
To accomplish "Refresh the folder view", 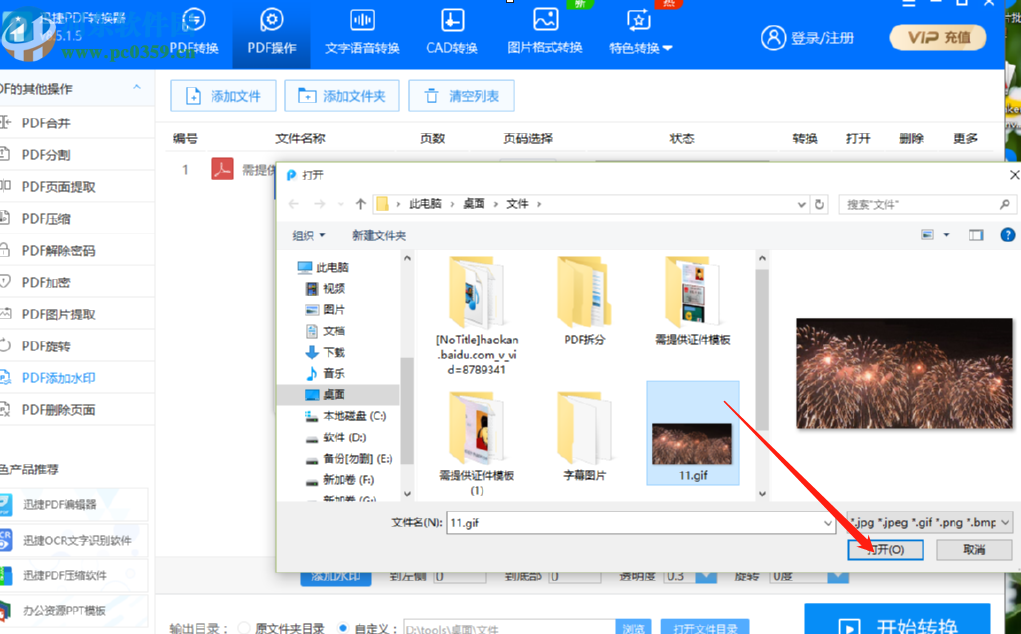I will (x=819, y=204).
